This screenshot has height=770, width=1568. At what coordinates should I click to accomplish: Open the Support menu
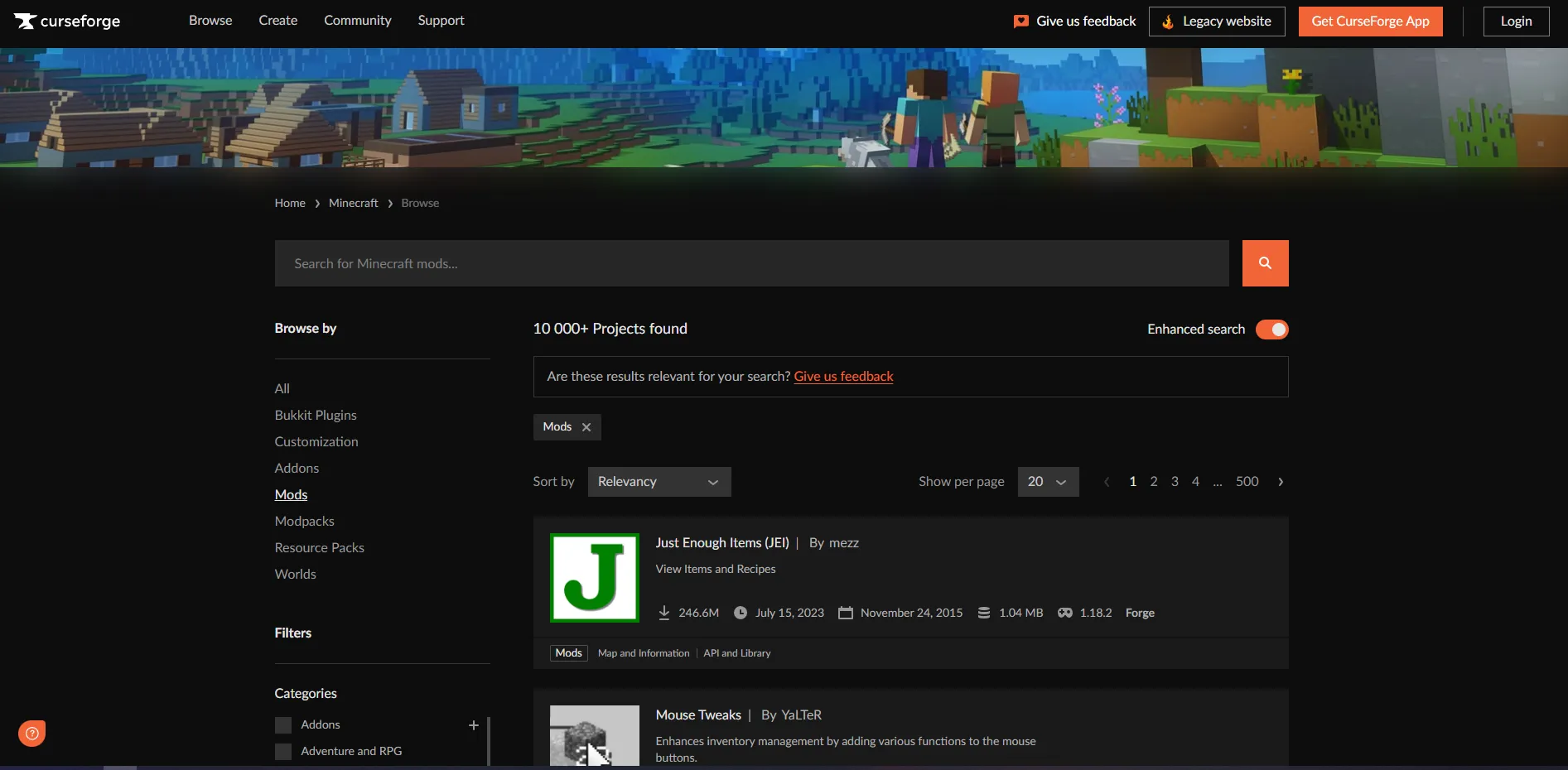[x=441, y=21]
